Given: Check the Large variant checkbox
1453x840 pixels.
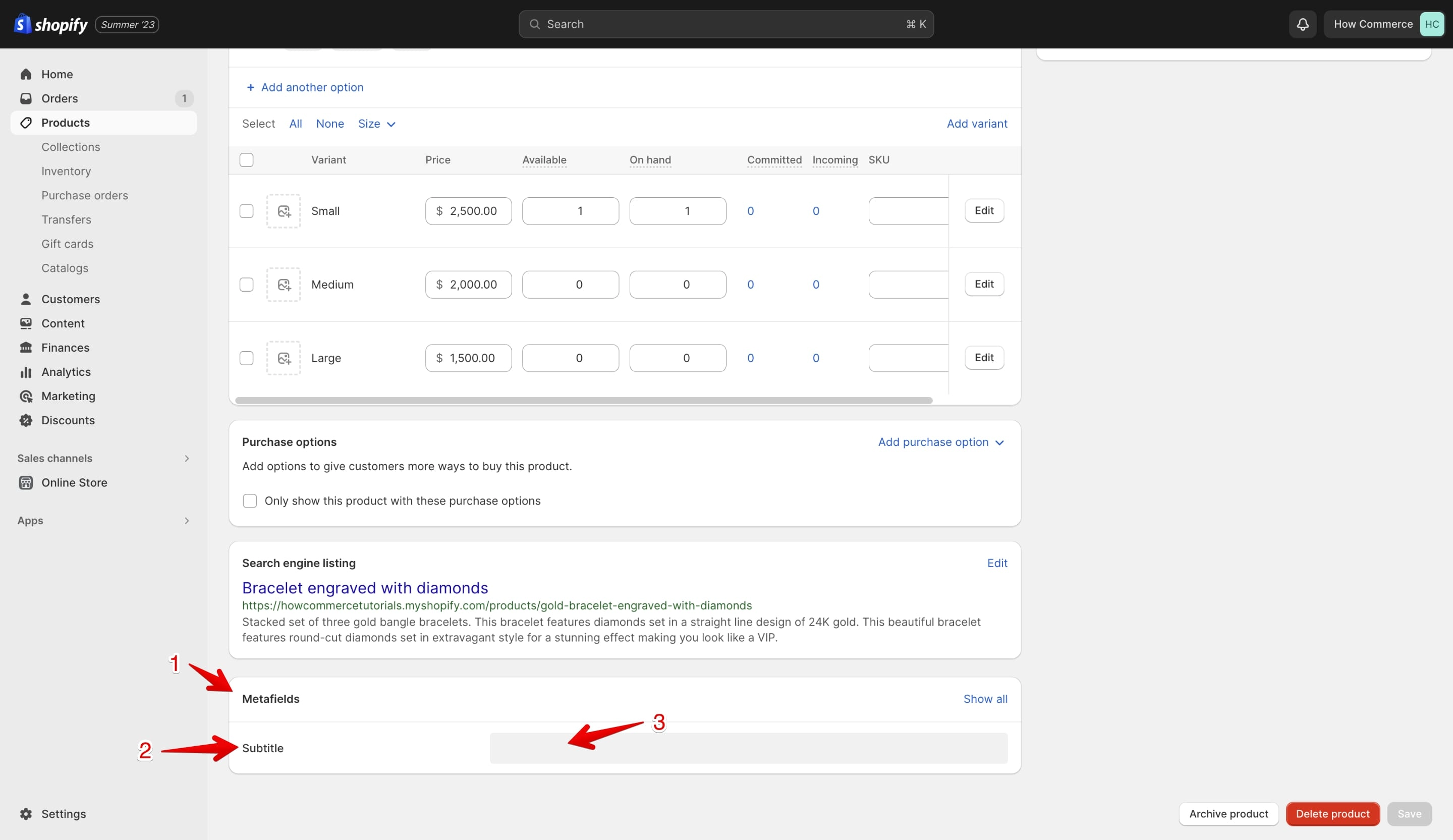Looking at the screenshot, I should (246, 358).
